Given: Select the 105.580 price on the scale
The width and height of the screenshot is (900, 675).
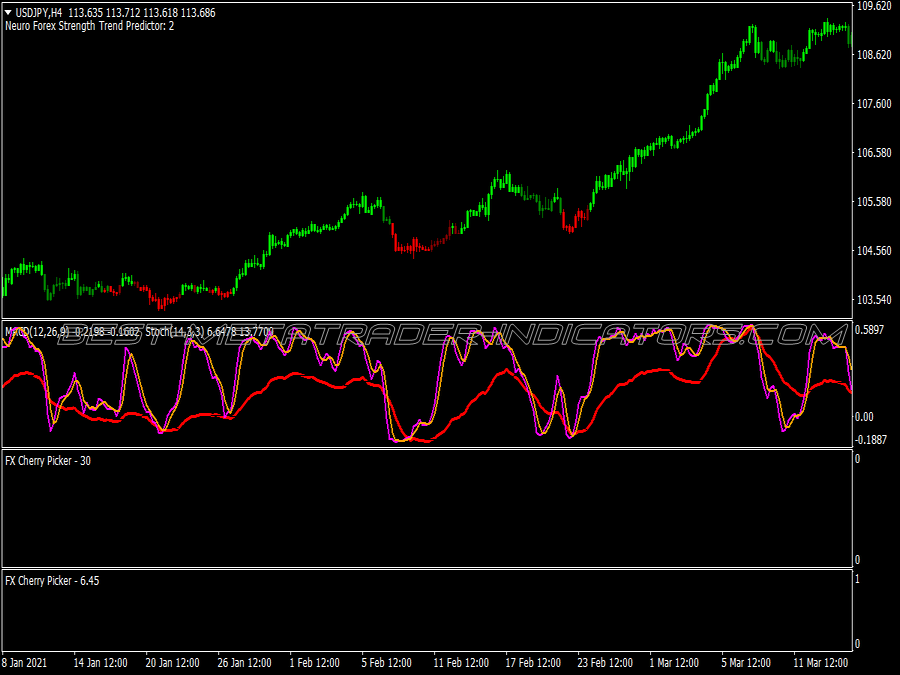Looking at the screenshot, I should pos(874,201).
